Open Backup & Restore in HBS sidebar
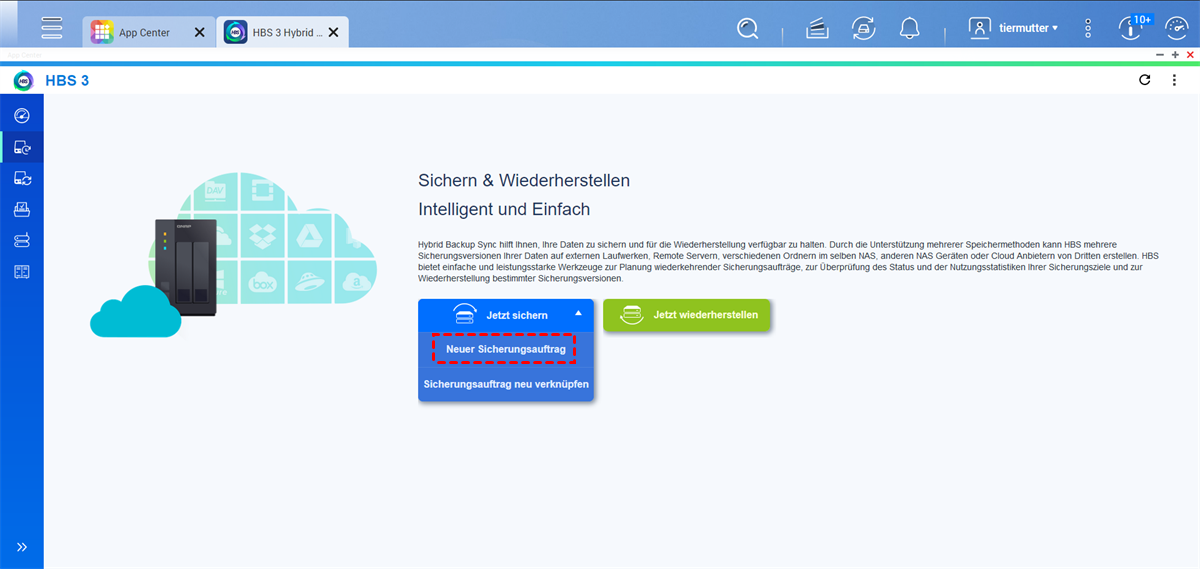Viewport: 1200px width, 569px height. tap(21, 148)
